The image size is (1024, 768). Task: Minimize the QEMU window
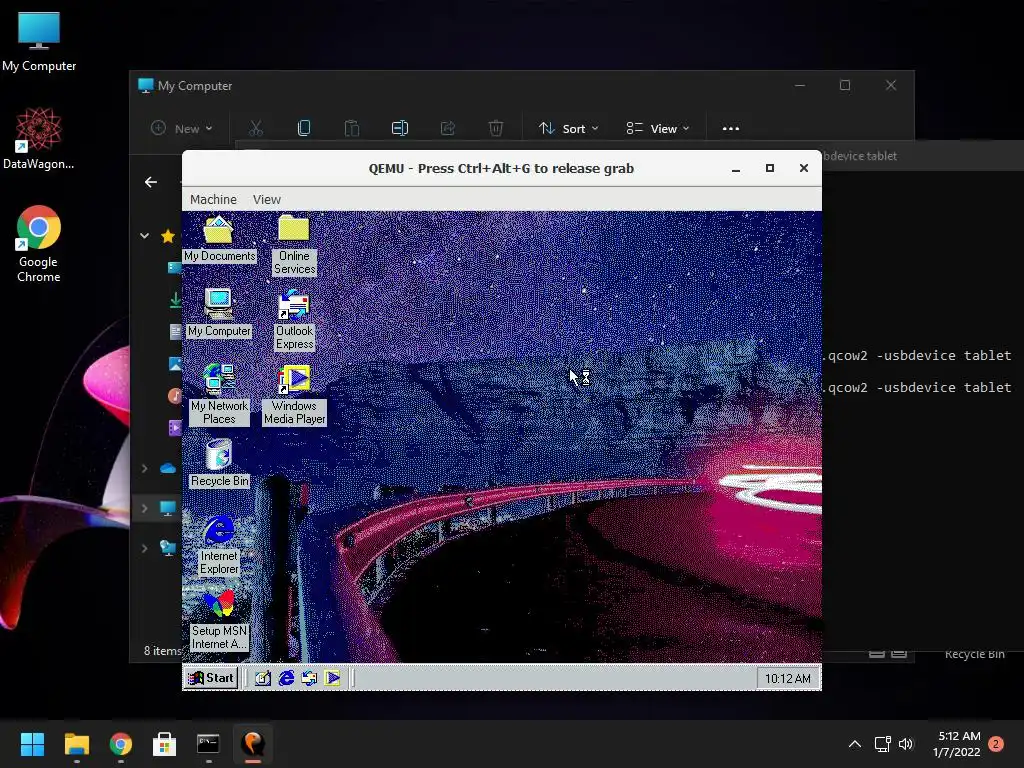(x=736, y=168)
